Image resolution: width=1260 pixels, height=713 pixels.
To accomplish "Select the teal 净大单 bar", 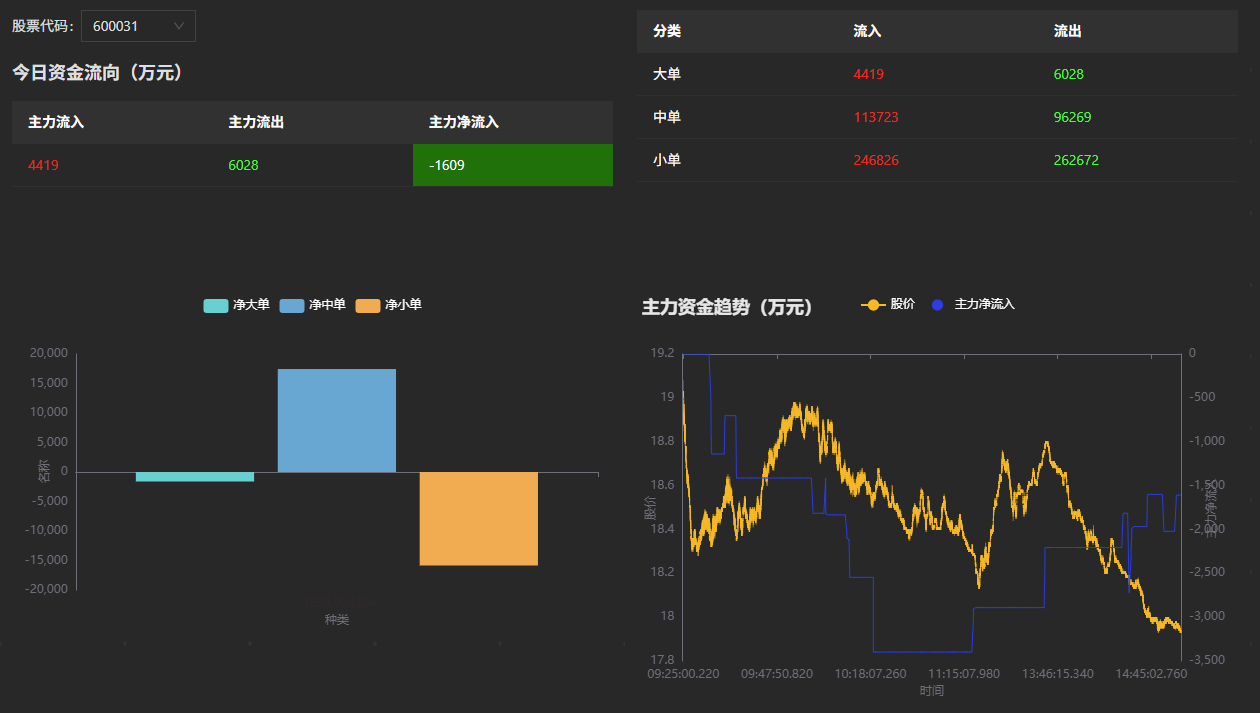I will coord(195,477).
